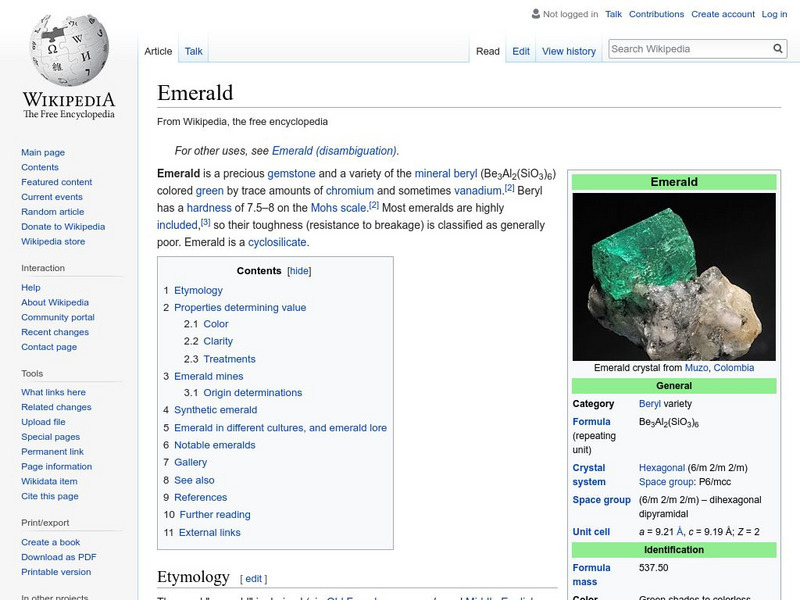800x600 pixels.
Task: Open the Edit tab
Action: (x=520, y=51)
